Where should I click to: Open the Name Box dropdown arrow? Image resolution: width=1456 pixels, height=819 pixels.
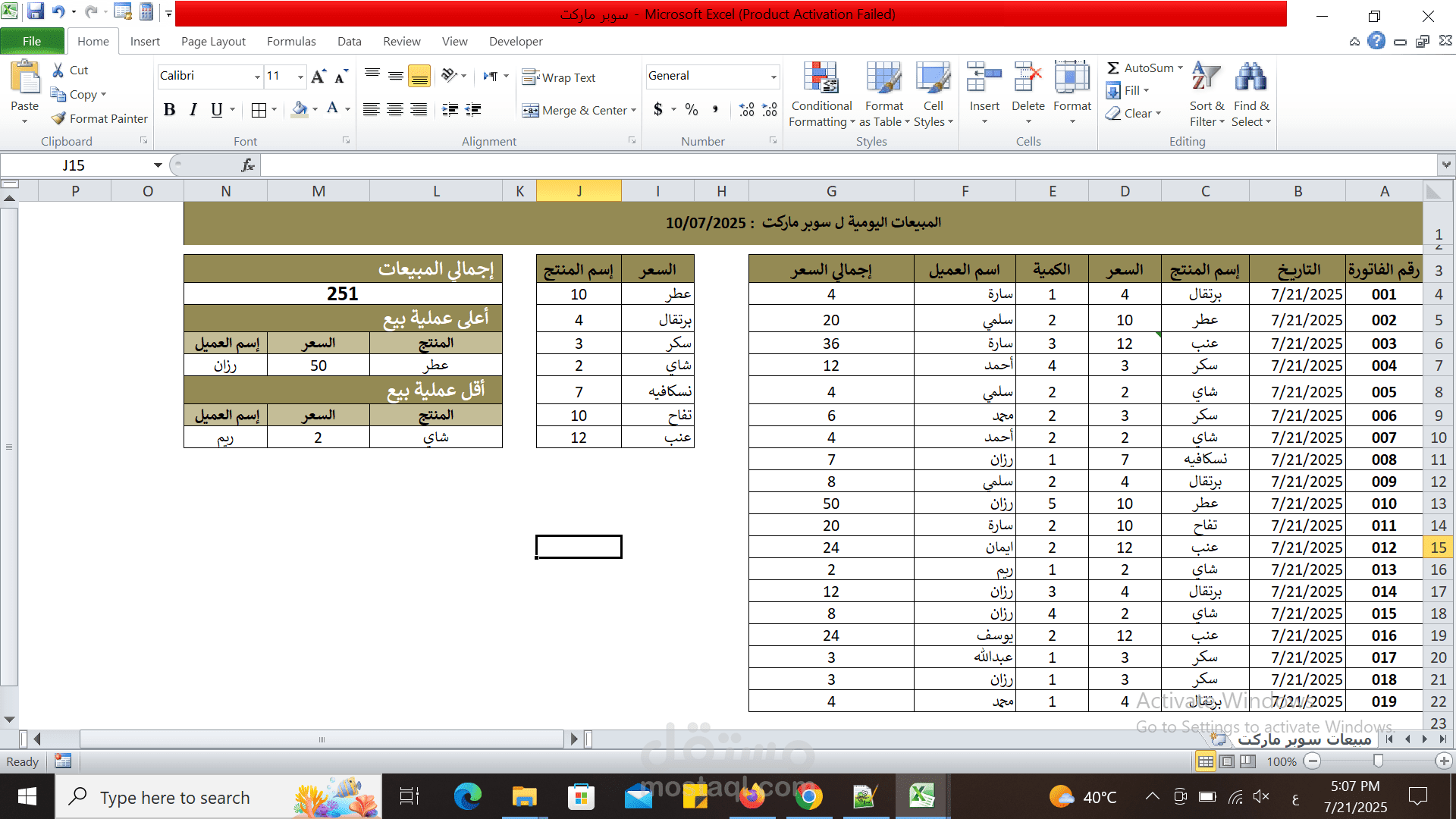[158, 165]
